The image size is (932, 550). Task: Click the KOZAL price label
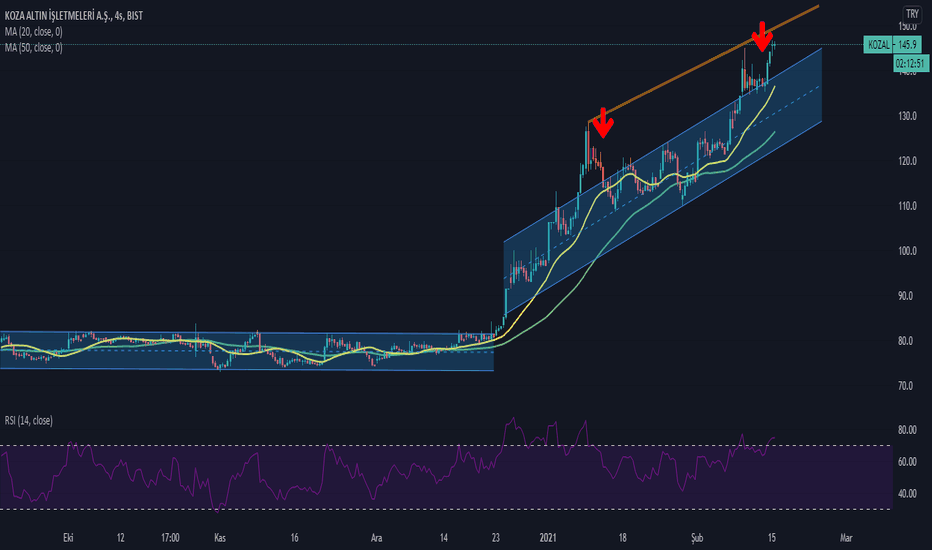click(879, 45)
